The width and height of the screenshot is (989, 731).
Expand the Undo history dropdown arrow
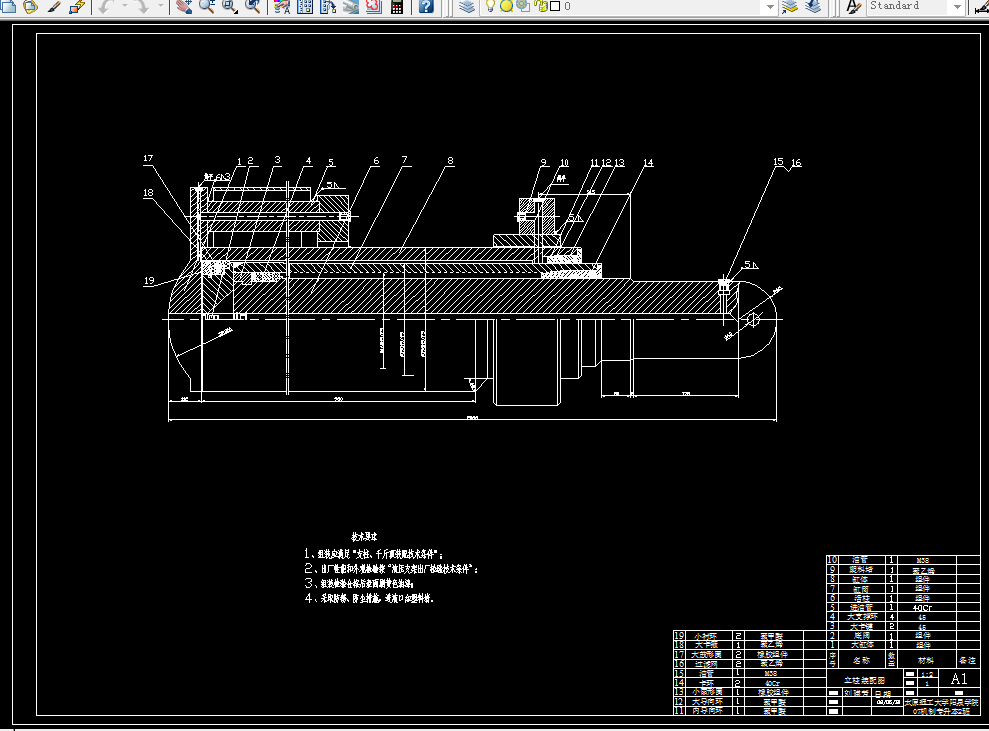click(124, 6)
